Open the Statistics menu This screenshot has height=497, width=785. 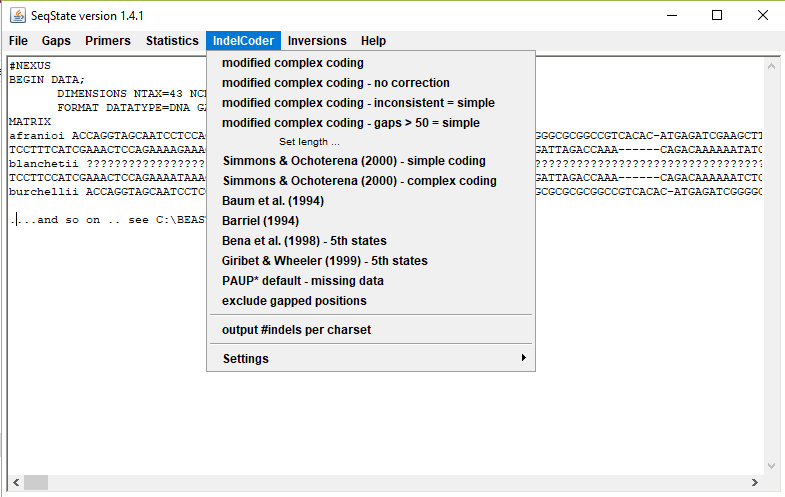point(172,41)
